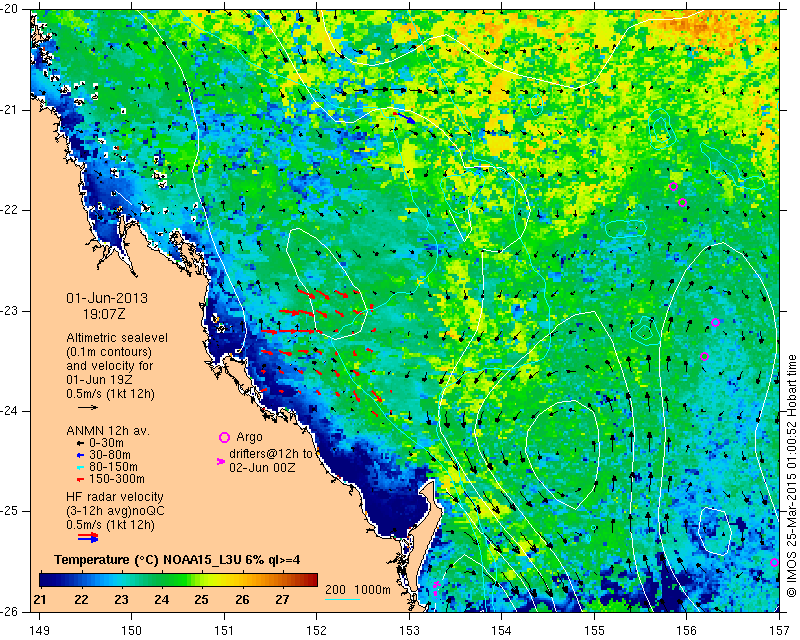
Task: Click the black altimetric velocity scale arrow
Action: coord(88,407)
